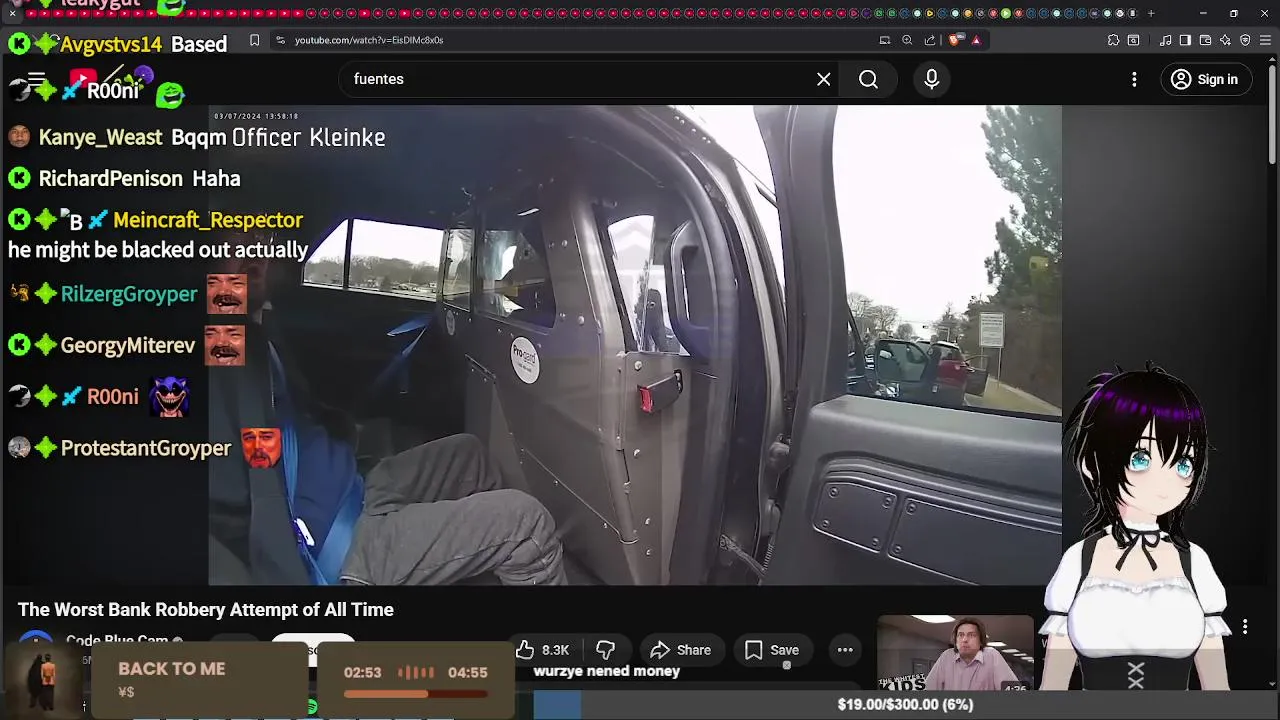Click the Sign in button
The image size is (1280, 720).
pyautogui.click(x=1205, y=79)
